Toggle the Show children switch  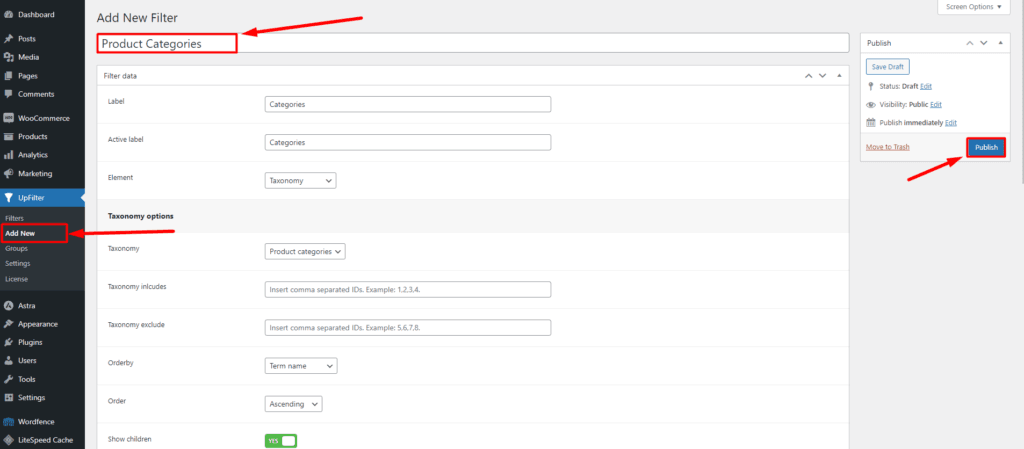[281, 440]
